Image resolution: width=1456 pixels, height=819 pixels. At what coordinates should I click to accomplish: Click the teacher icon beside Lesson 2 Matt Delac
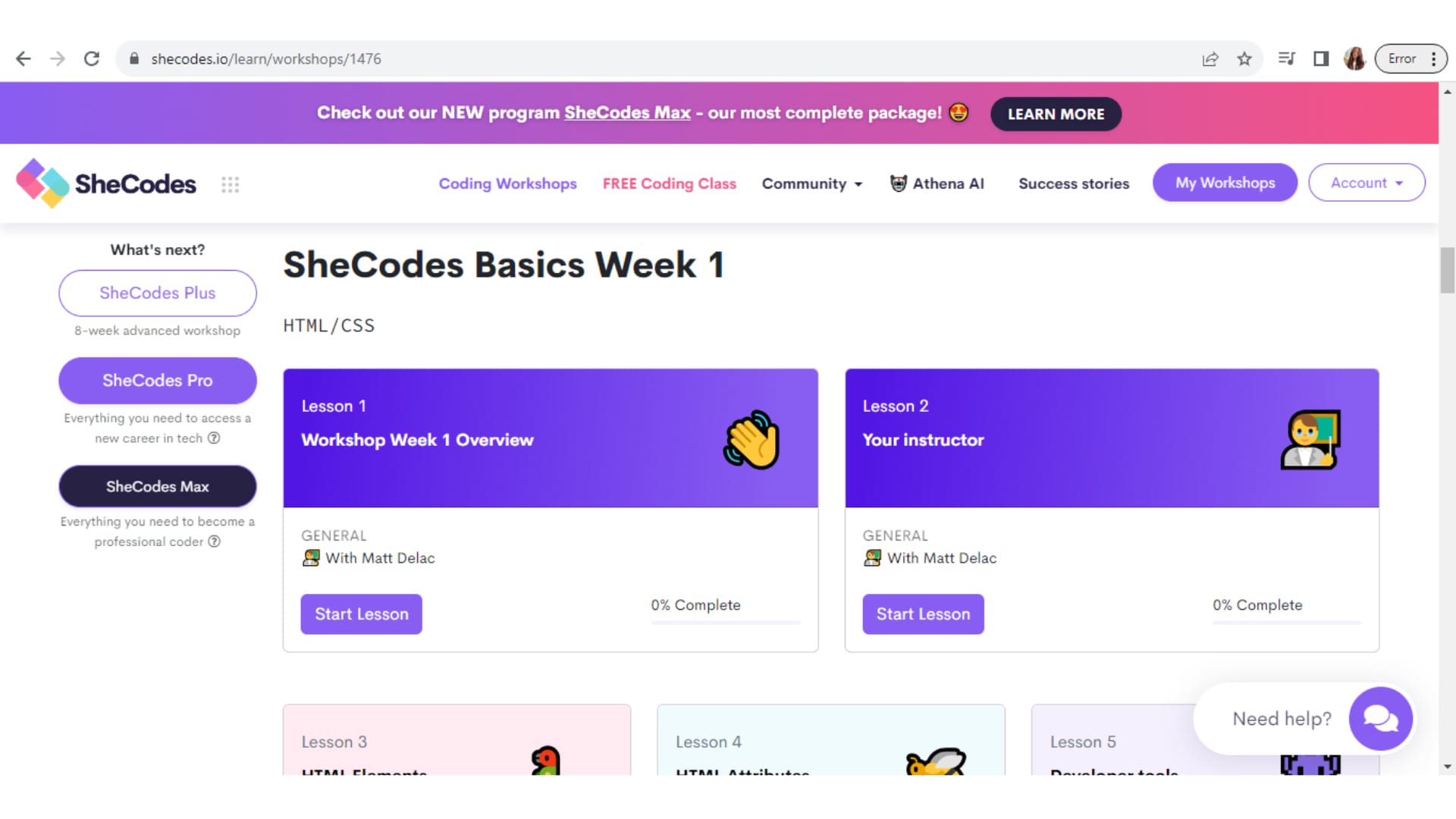[873, 558]
